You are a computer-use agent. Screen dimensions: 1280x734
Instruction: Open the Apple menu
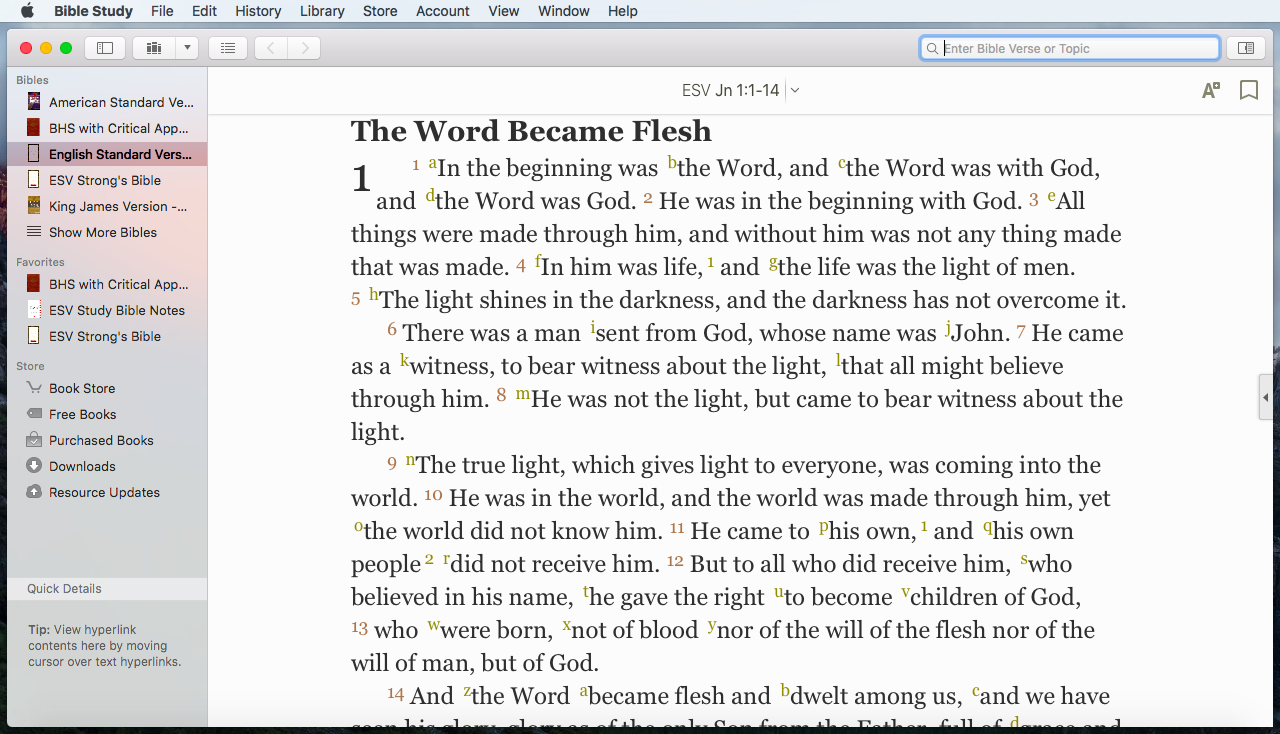(27, 11)
